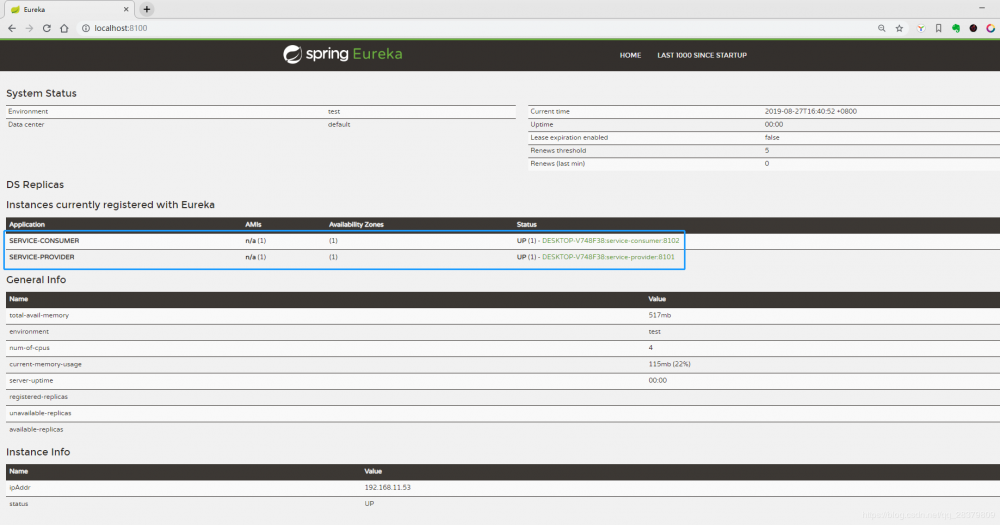Image resolution: width=1000 pixels, height=525 pixels.
Task: View site info icon beside localhost:8100
Action: 85,28
